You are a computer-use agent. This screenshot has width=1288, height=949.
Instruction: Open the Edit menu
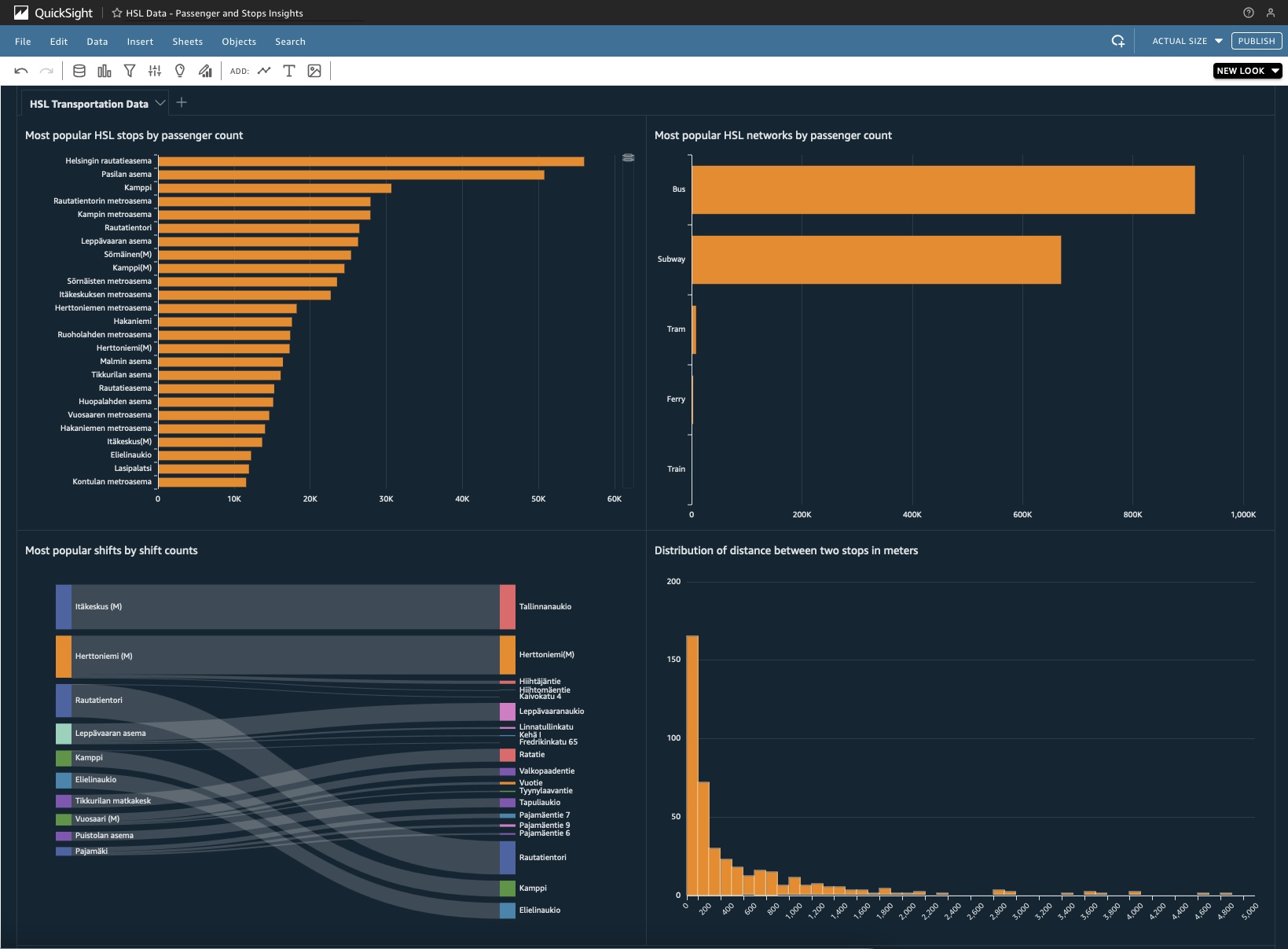pyautogui.click(x=59, y=42)
